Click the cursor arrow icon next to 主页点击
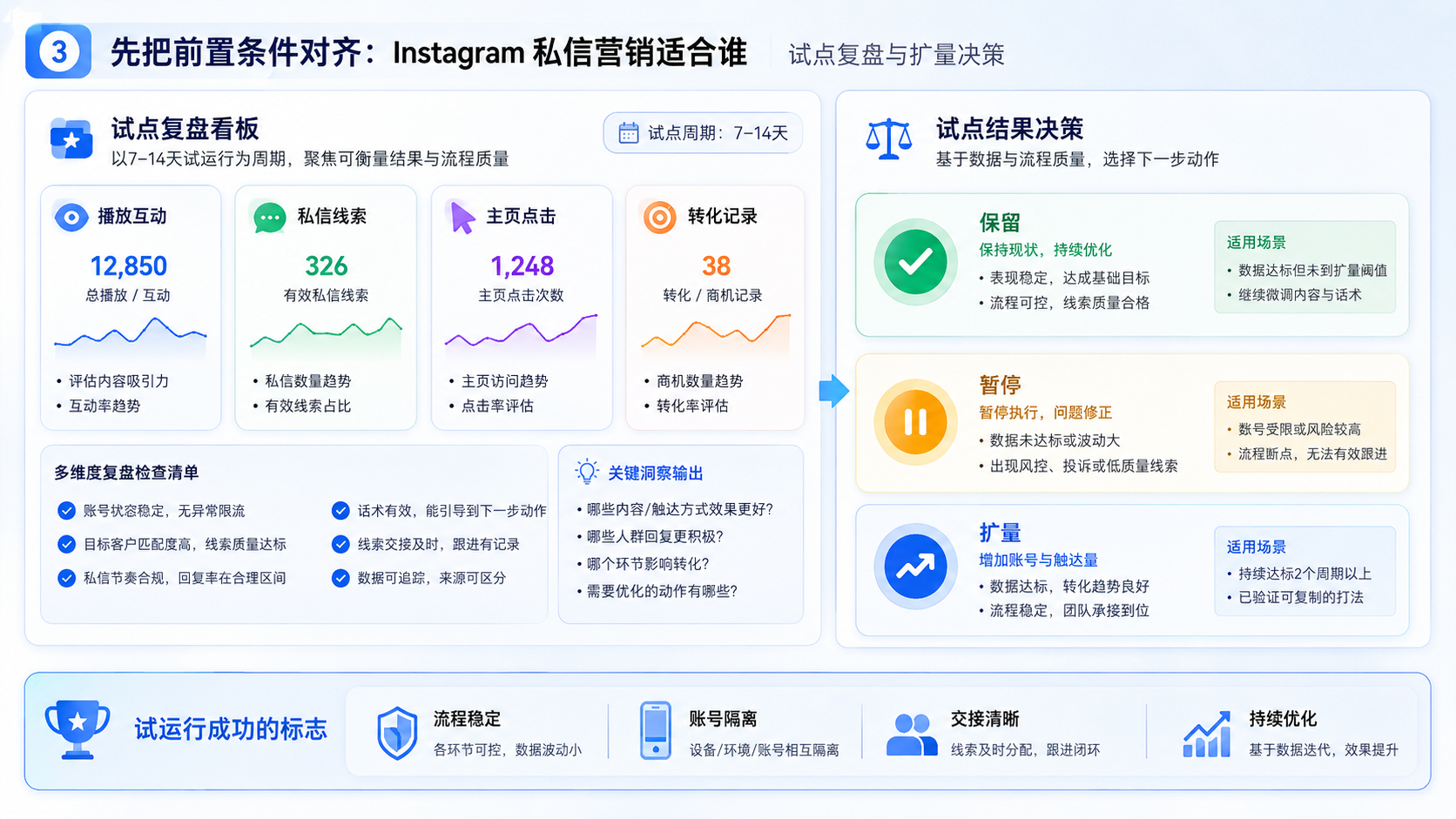 pyautogui.click(x=462, y=217)
